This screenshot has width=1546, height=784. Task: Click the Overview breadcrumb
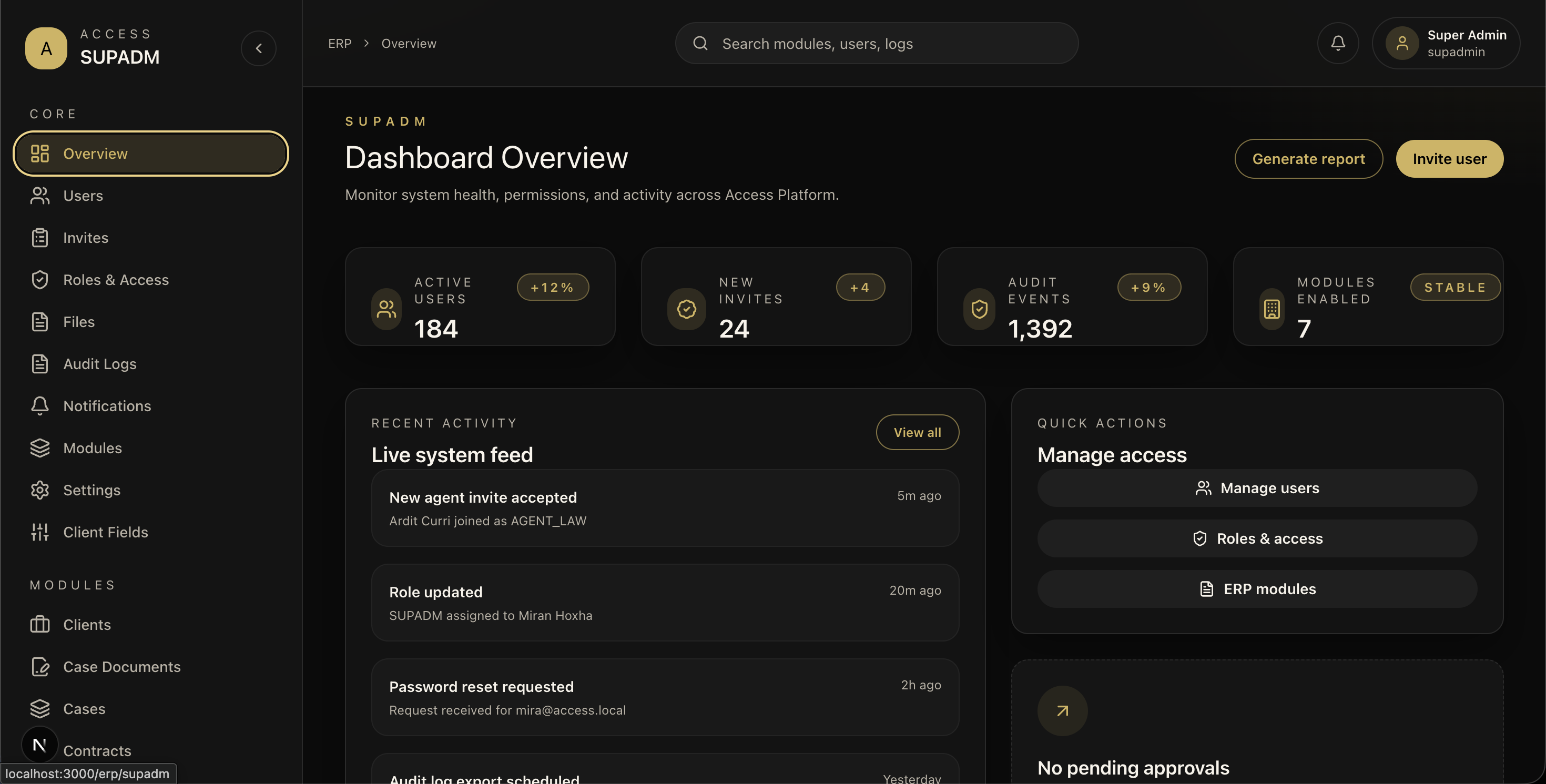(x=409, y=43)
